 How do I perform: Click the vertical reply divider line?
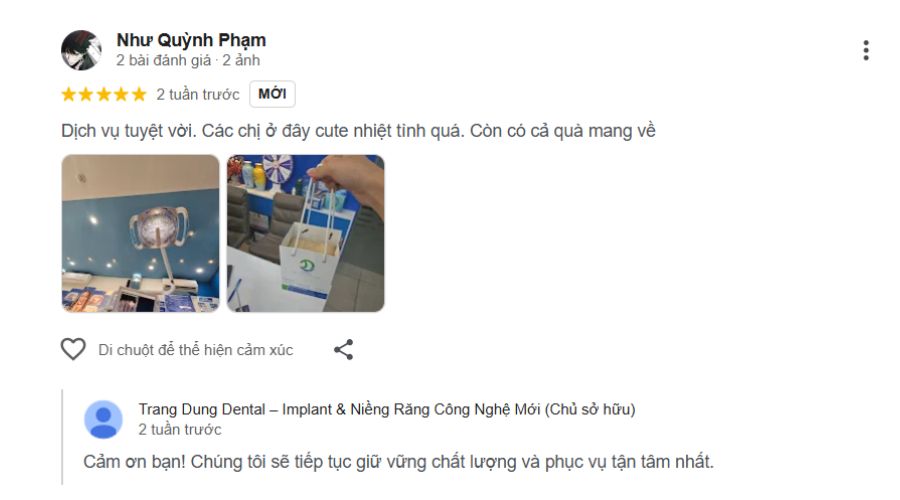point(62,437)
